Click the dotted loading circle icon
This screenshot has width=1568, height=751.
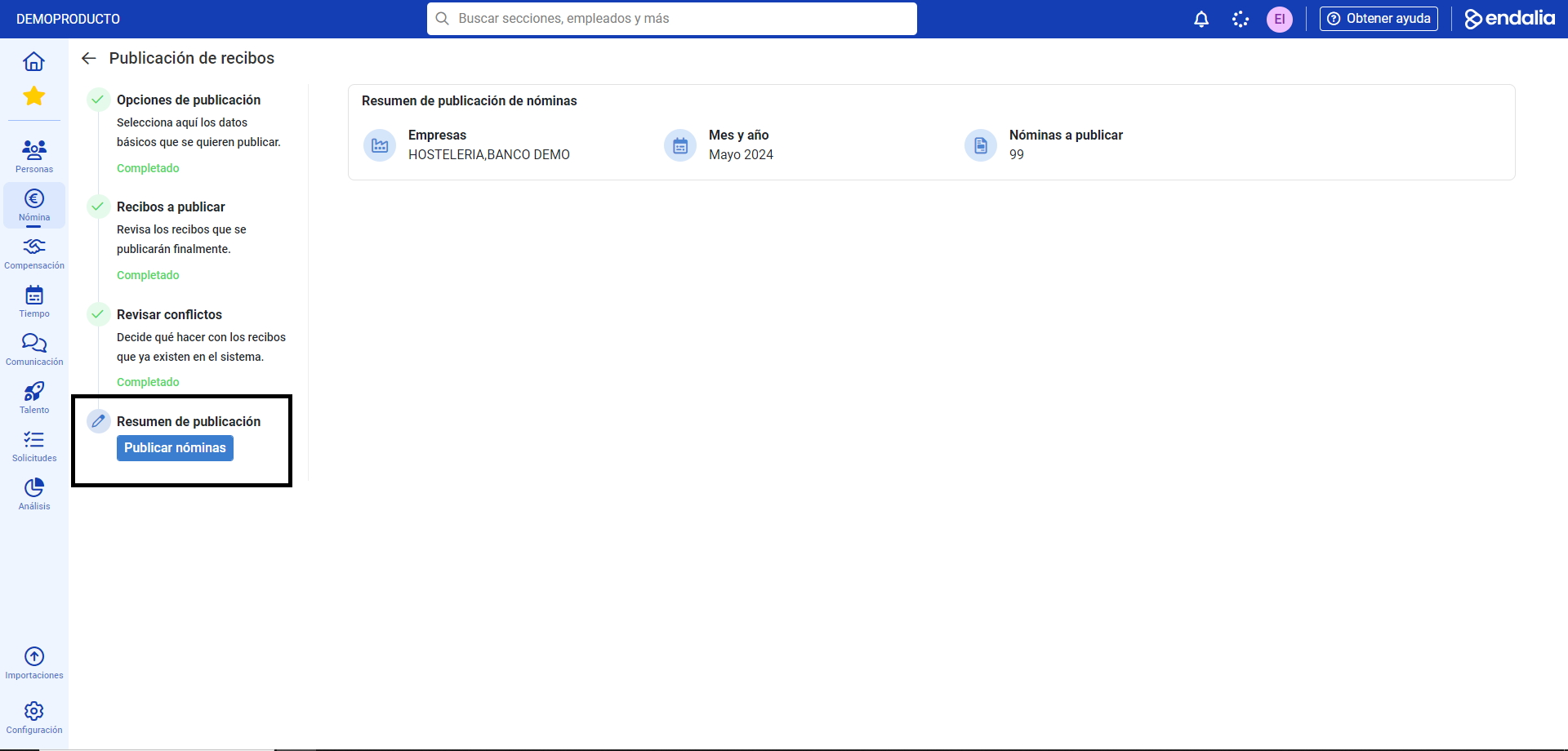pos(1241,19)
